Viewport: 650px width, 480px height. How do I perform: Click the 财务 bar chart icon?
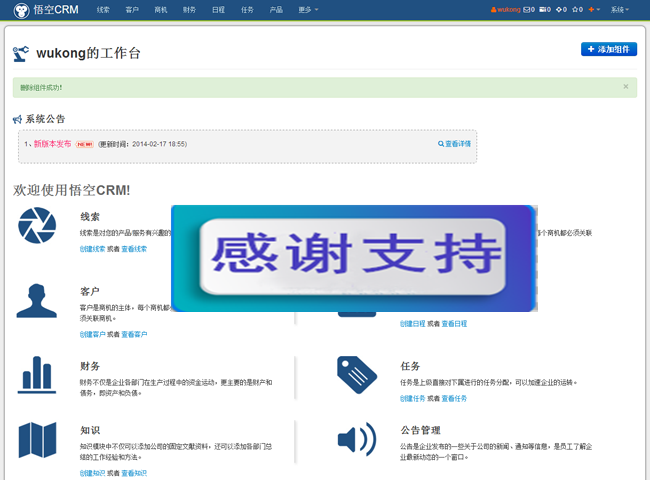36,375
